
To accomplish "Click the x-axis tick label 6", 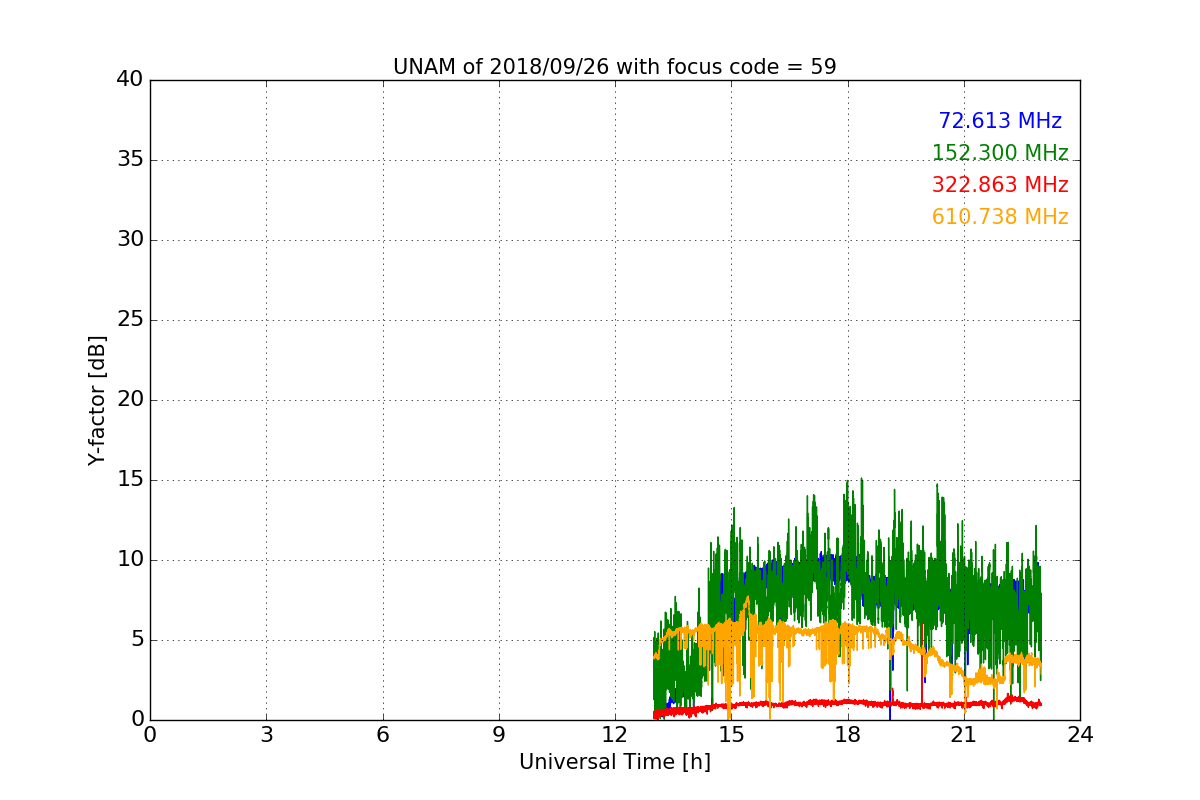I will tap(383, 735).
